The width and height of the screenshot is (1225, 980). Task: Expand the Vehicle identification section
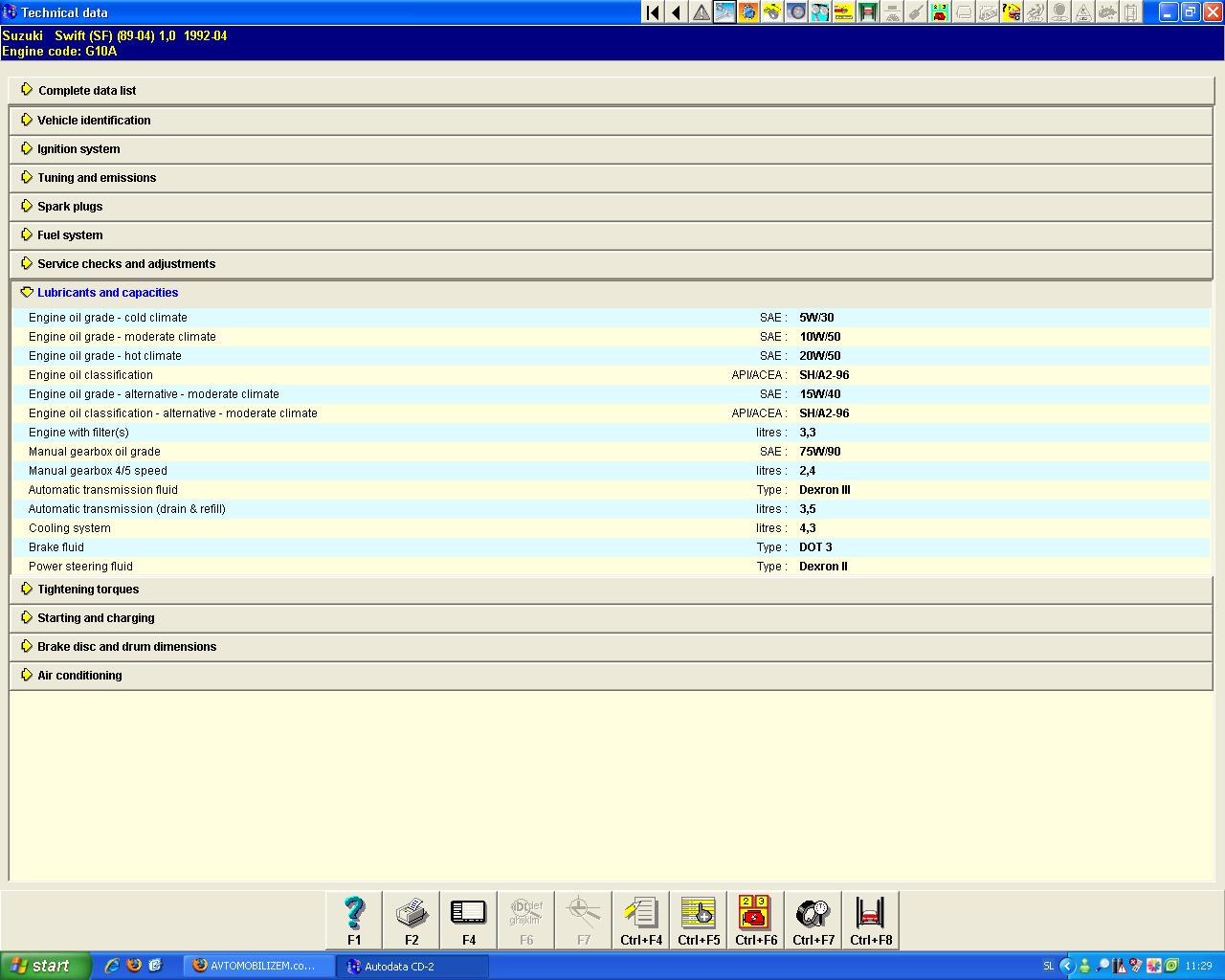(612, 120)
